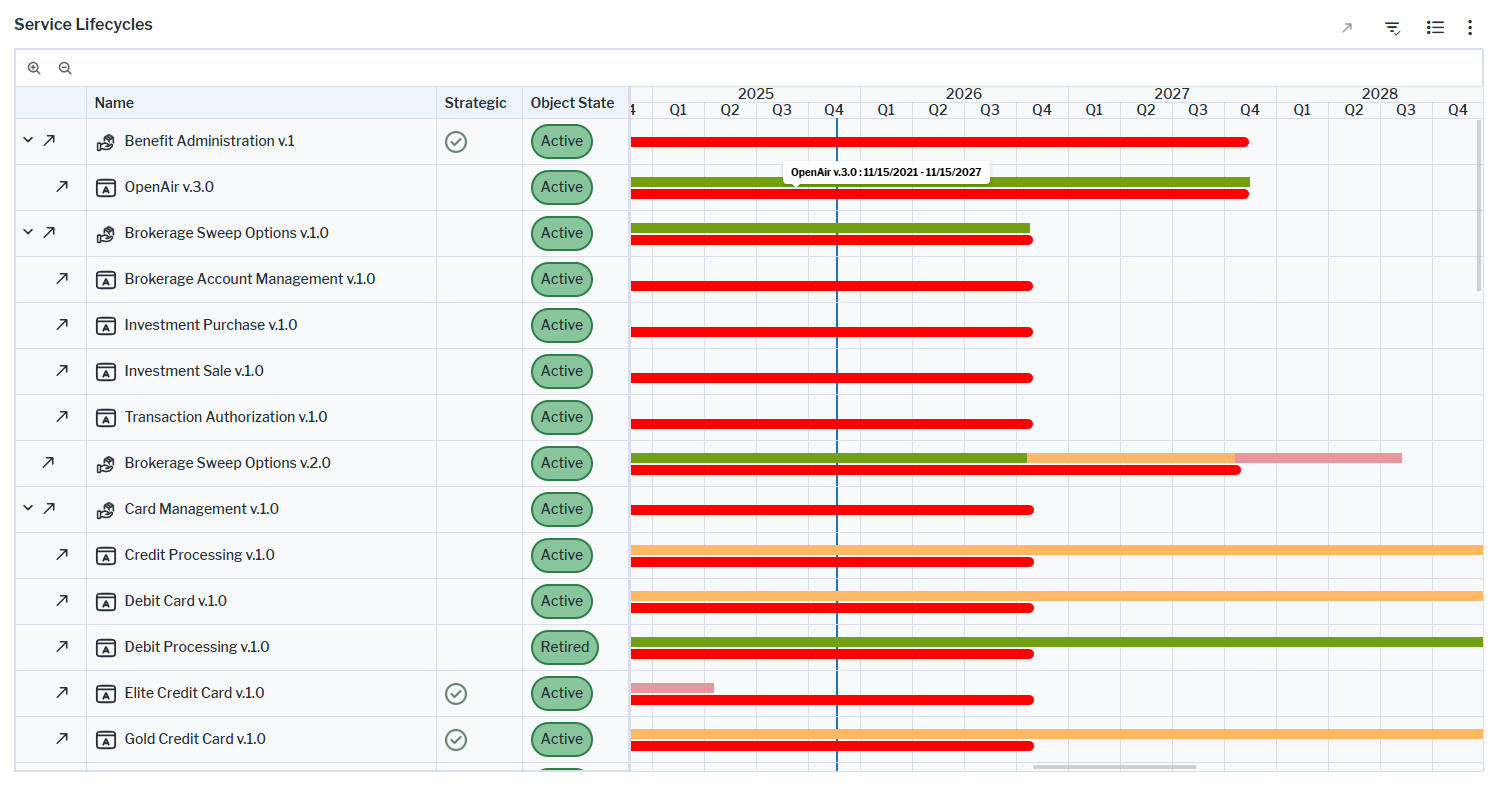Toggle Strategic check for Elite Credit Card
1496x803 pixels.
pyautogui.click(x=456, y=693)
